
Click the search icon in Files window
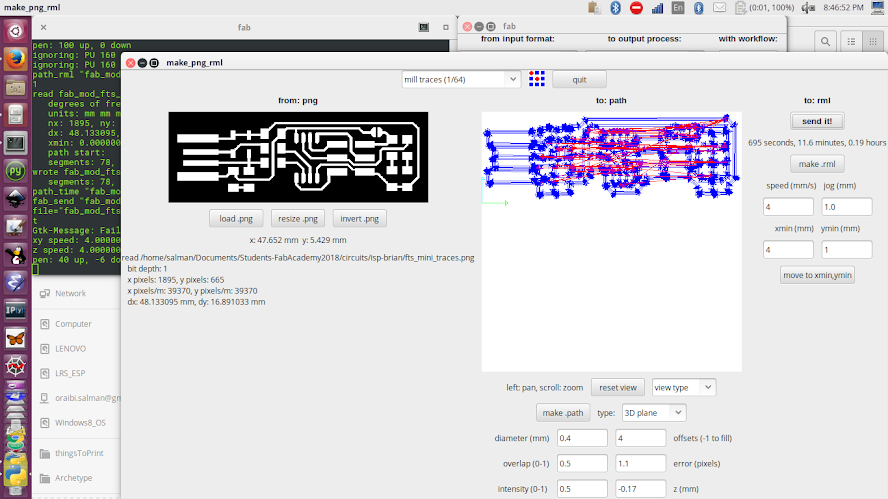tap(825, 41)
